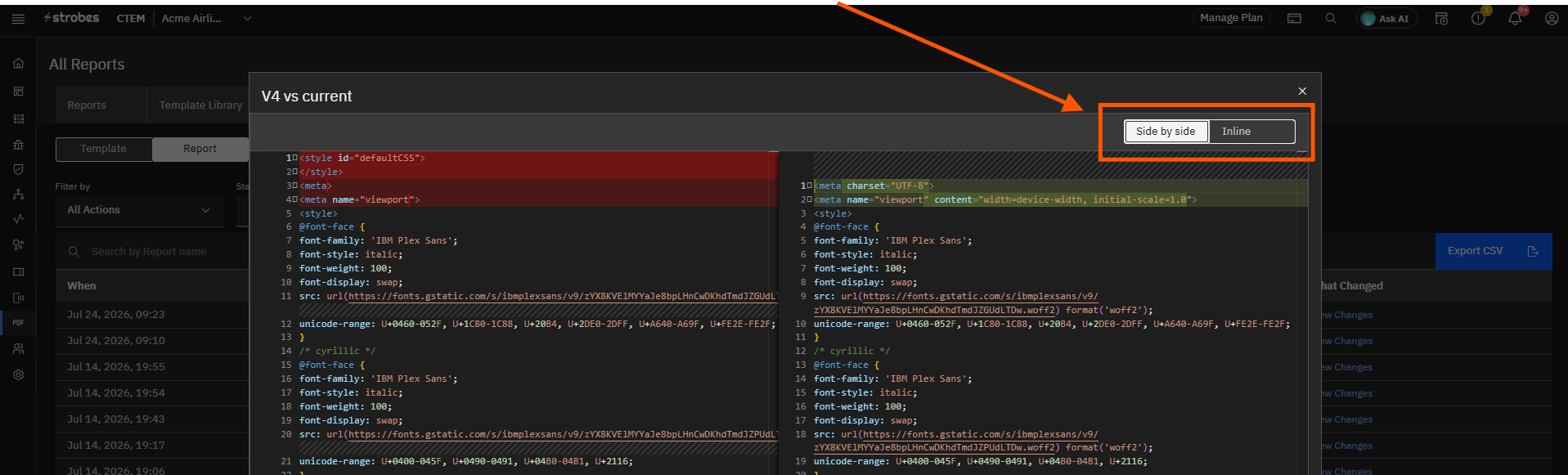
Task: Select the Jul 14, 2026, 19:54 row
Action: (x=152, y=393)
